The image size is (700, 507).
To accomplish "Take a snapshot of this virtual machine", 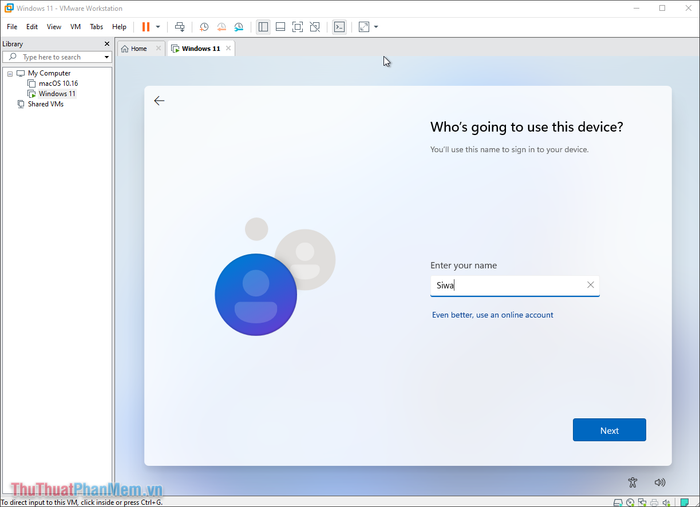I will 204,27.
